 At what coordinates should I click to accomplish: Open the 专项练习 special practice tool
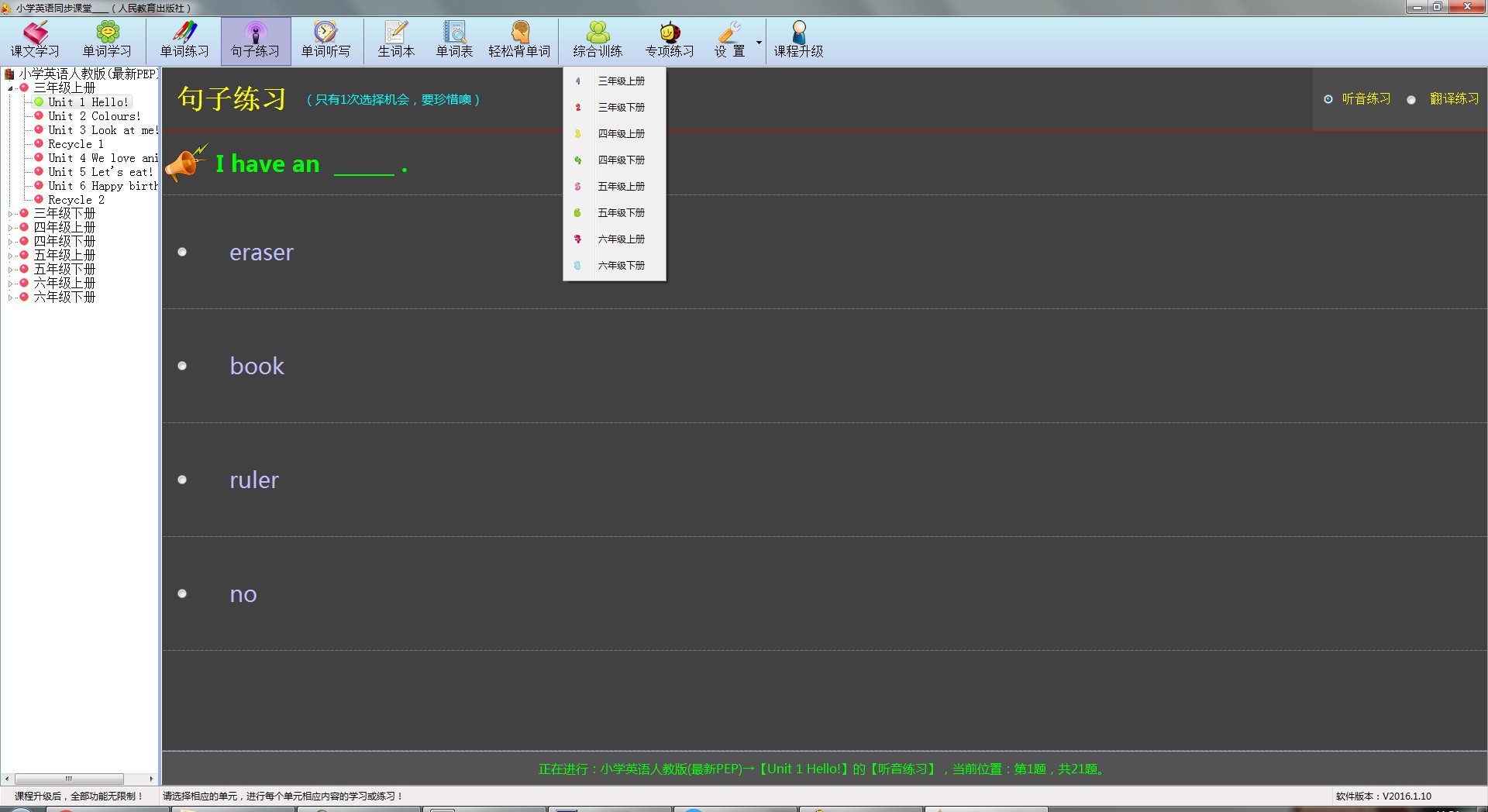[670, 40]
